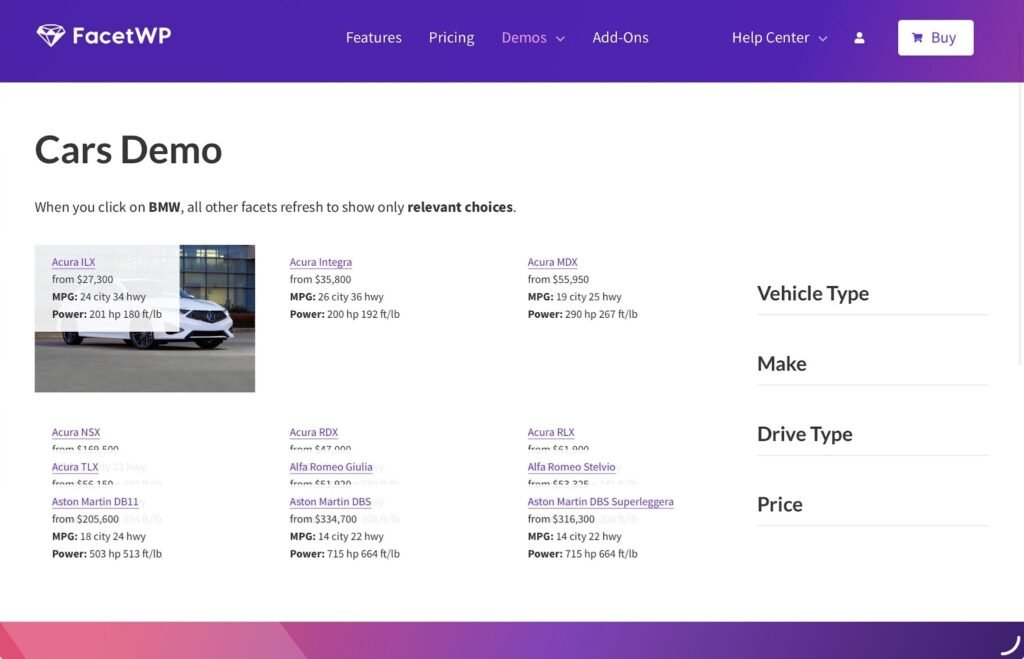Screen dimensions: 1024x659
Task: Open the Alfa Romeo Giulia link
Action: 330,467
